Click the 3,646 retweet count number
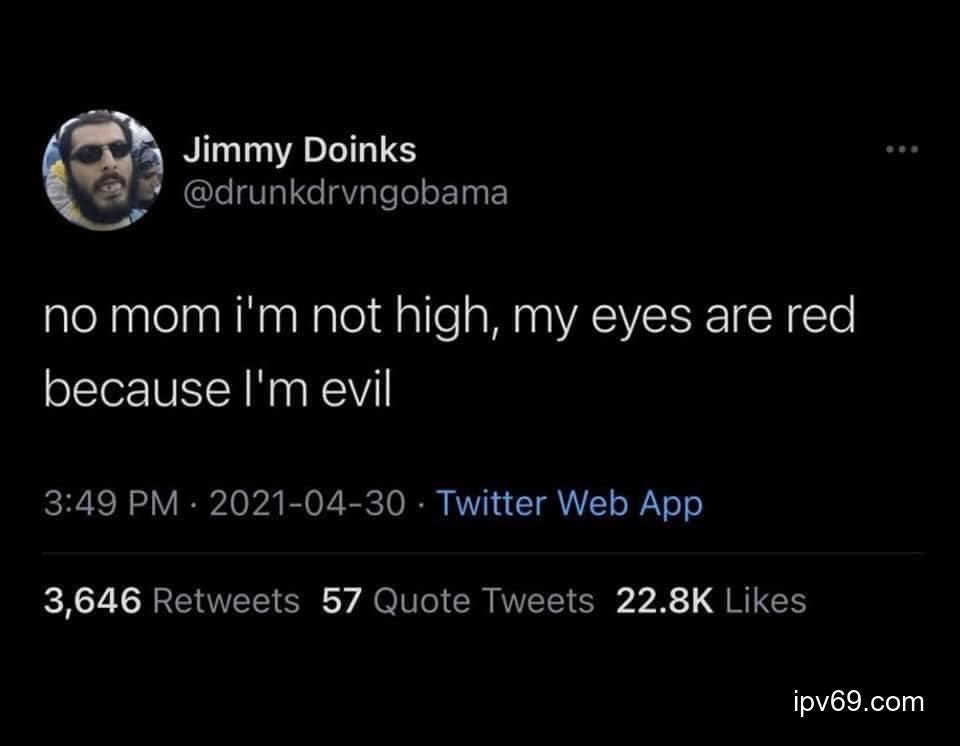 click(95, 601)
